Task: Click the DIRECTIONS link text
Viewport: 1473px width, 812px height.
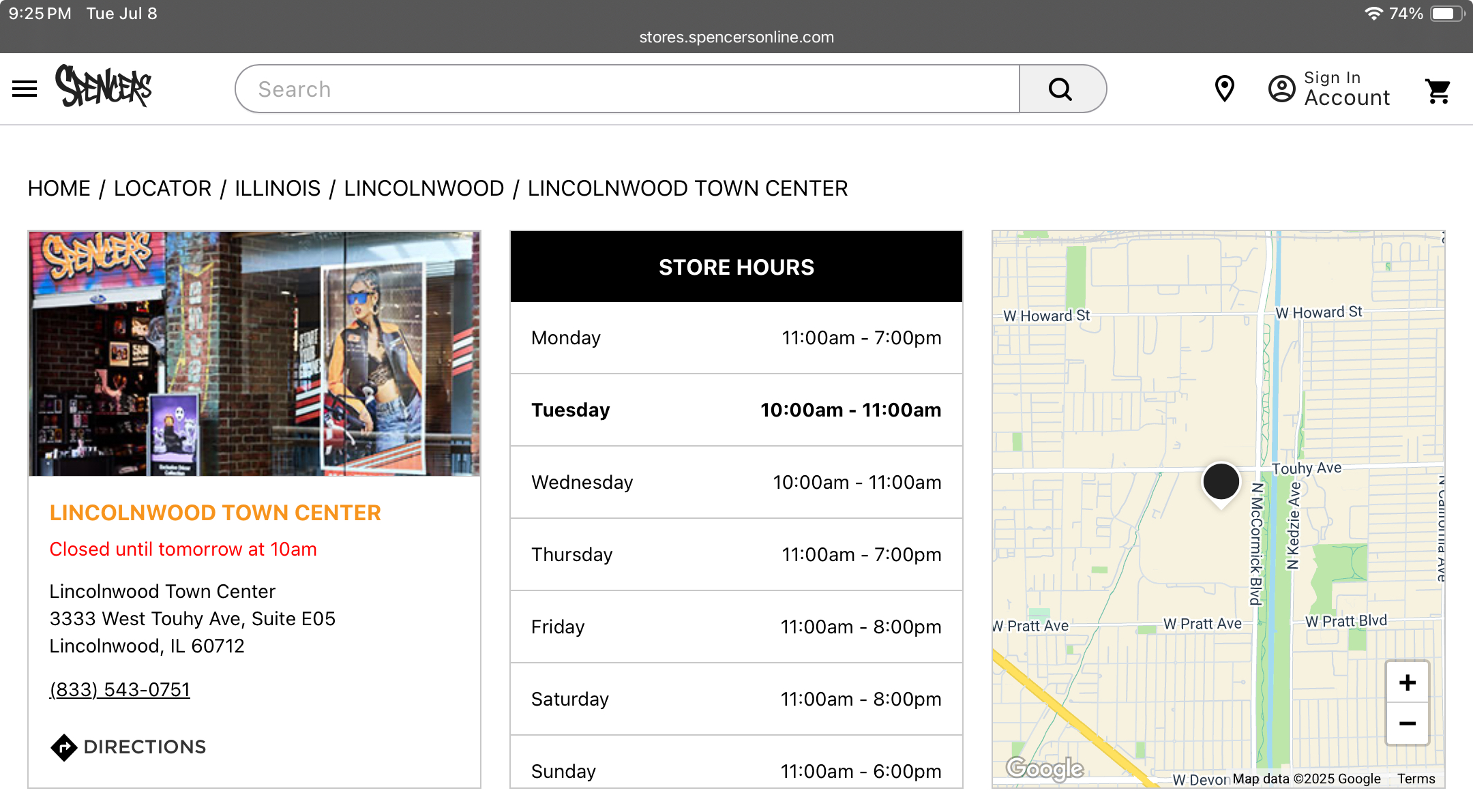Action: point(145,747)
